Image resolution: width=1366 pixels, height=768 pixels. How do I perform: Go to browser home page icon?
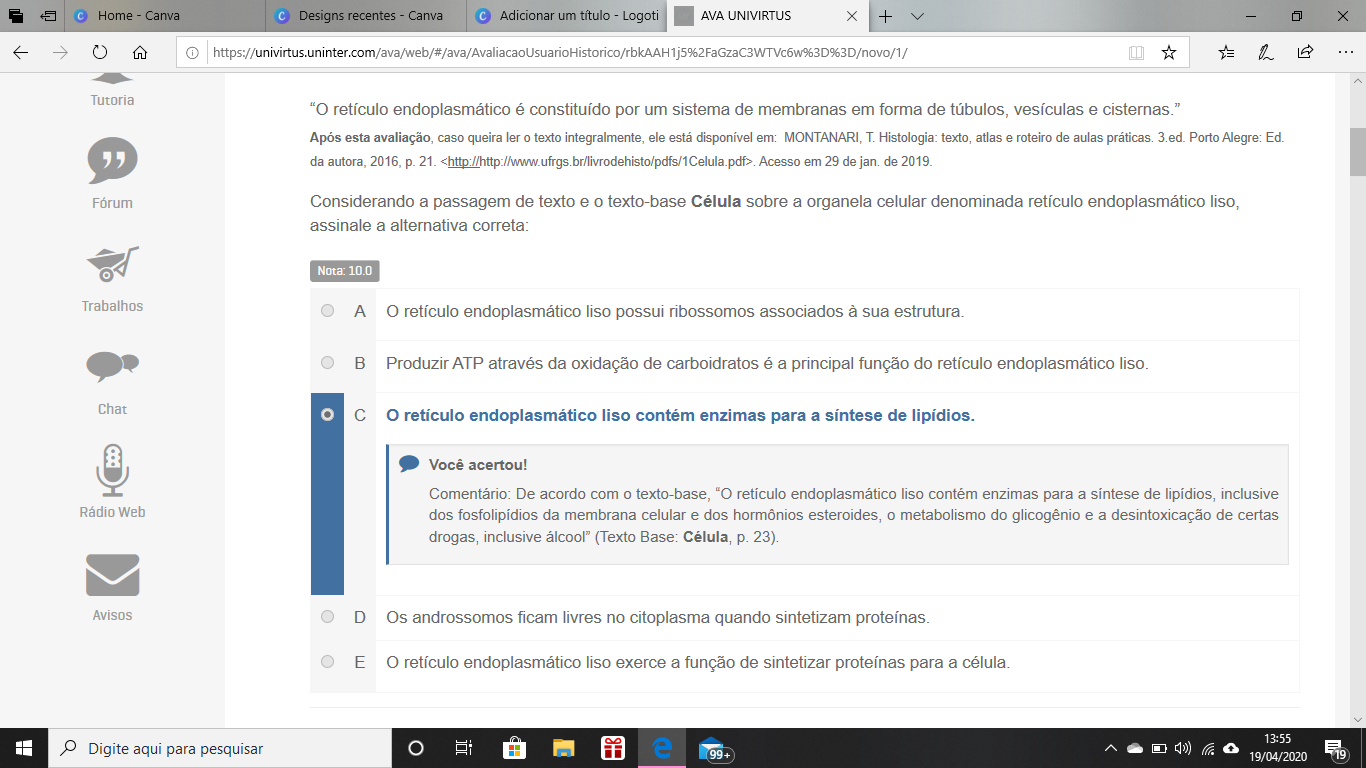[x=140, y=53]
